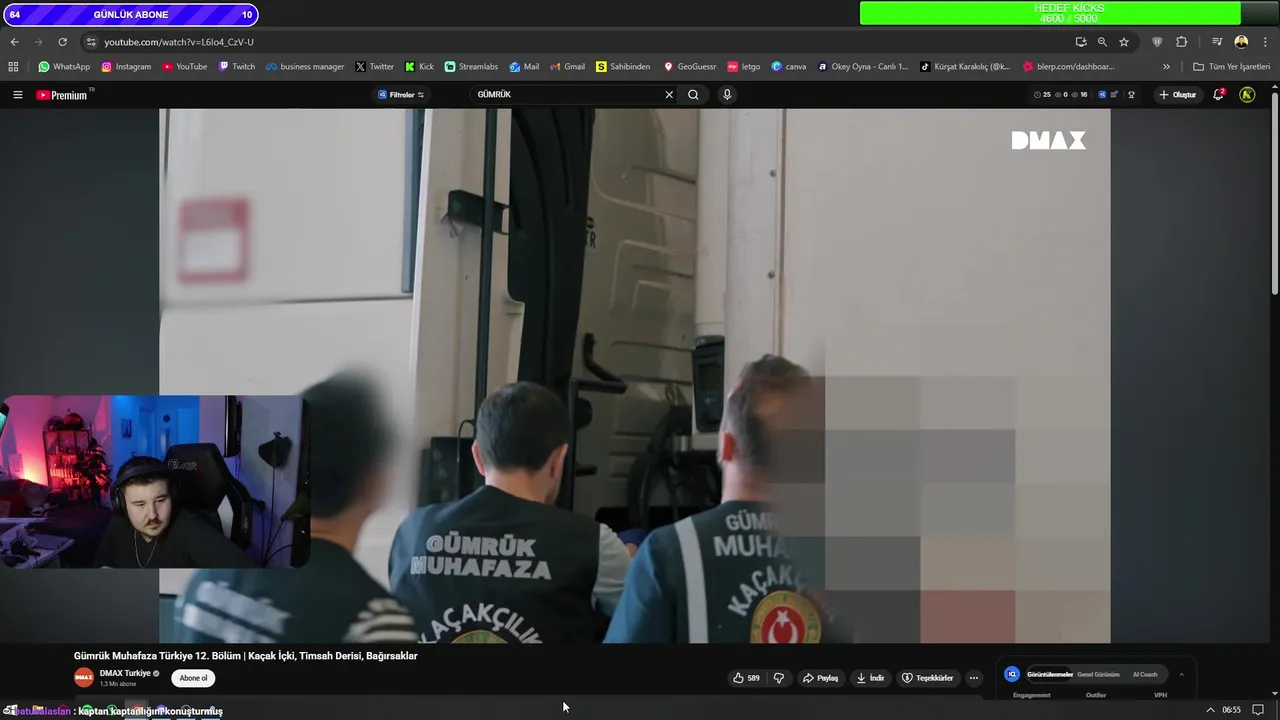This screenshot has width=1280, height=720.
Task: Clear the GÜMRÜK search text
Action: [x=669, y=95]
